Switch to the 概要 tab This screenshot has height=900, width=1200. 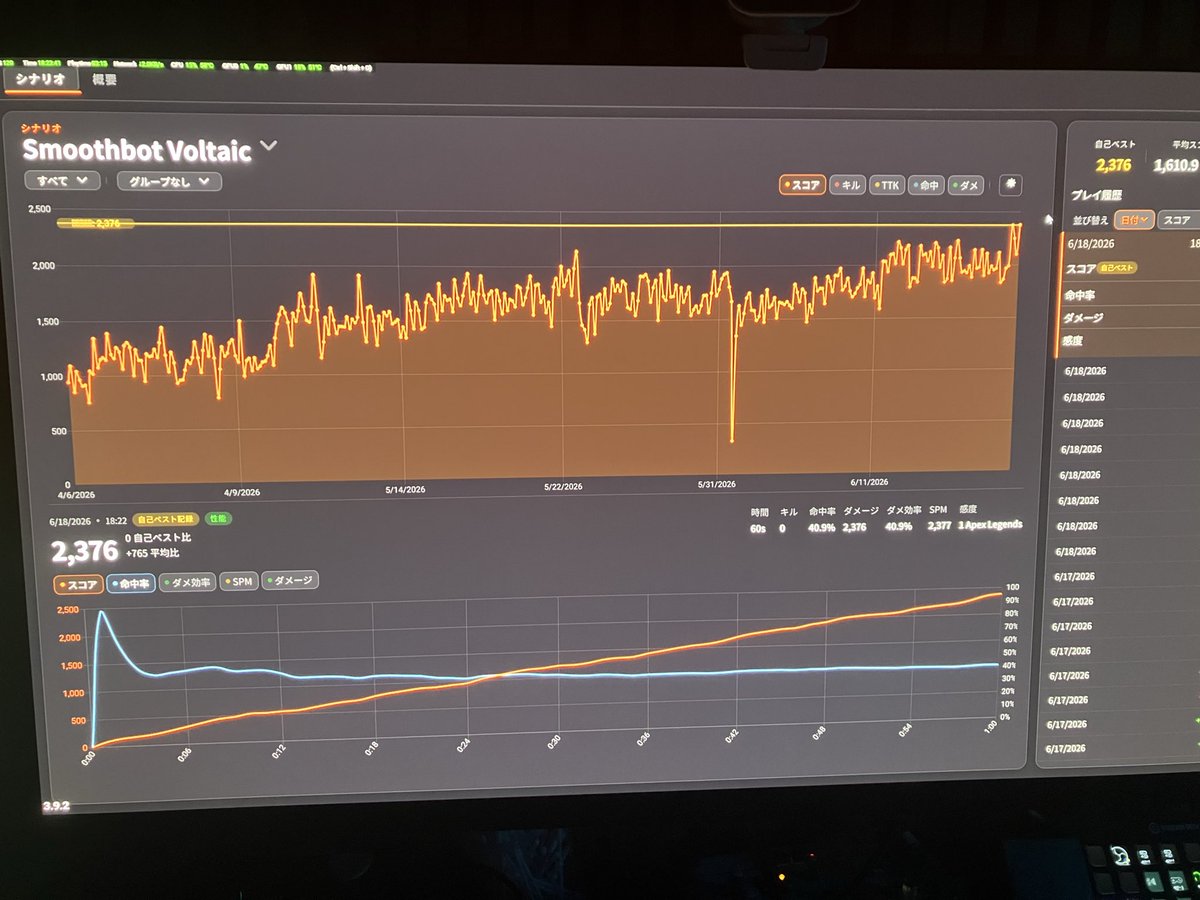click(104, 79)
